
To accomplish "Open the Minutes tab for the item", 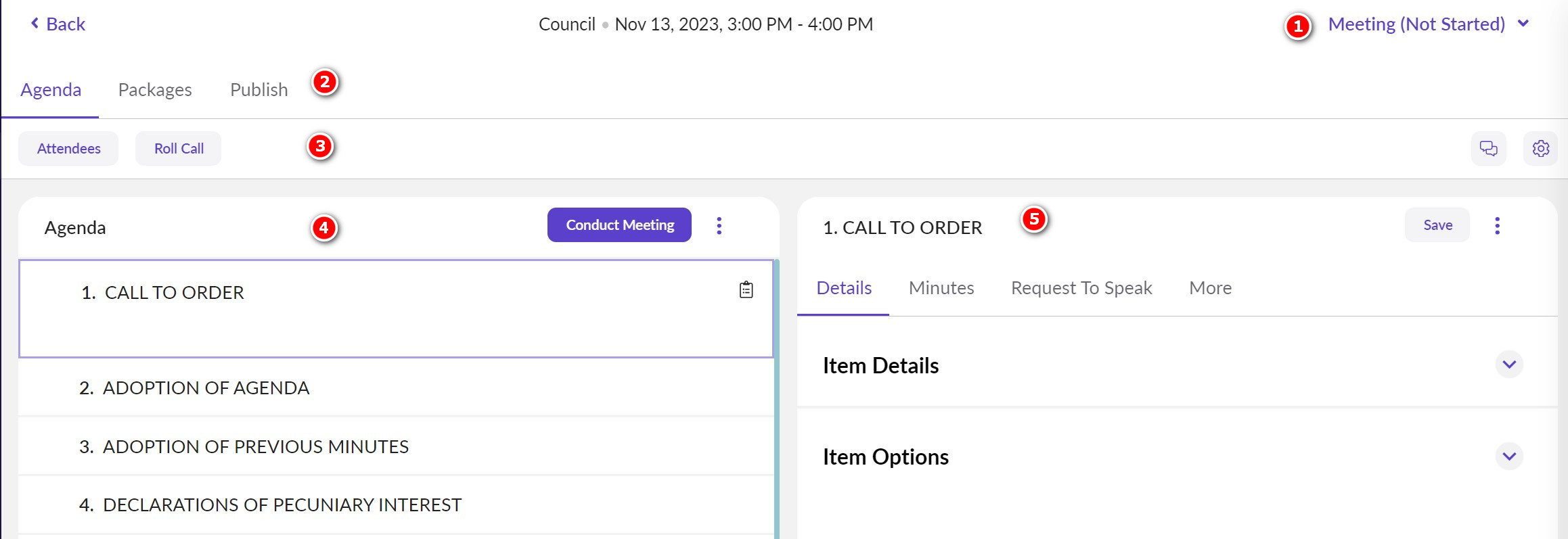I will pyautogui.click(x=941, y=288).
